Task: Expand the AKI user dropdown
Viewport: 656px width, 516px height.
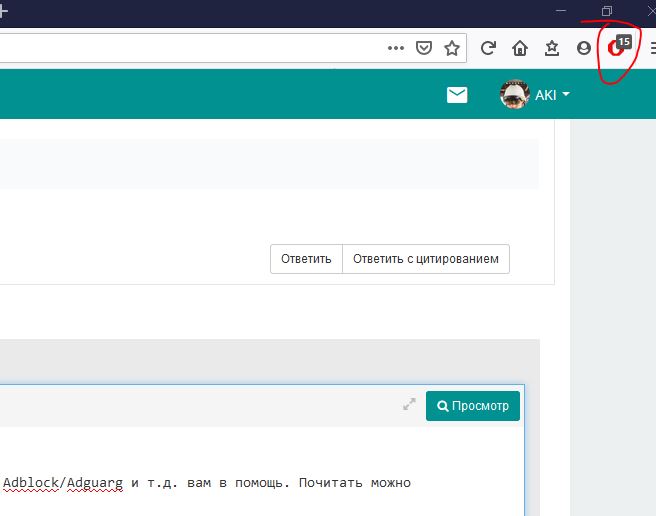Action: click(566, 95)
